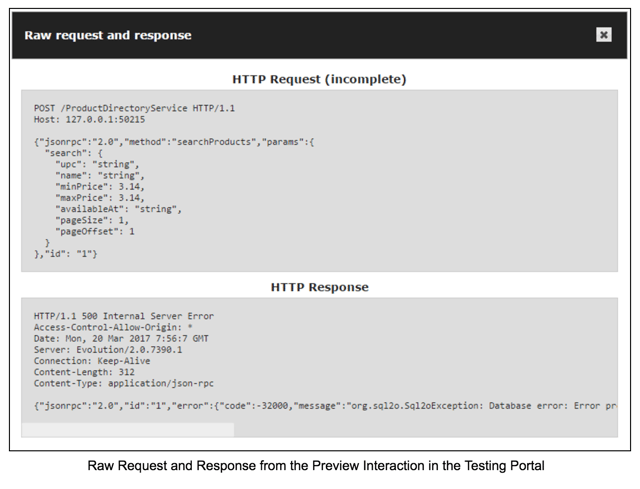Click the '"name": "string",' line

(x=100, y=176)
